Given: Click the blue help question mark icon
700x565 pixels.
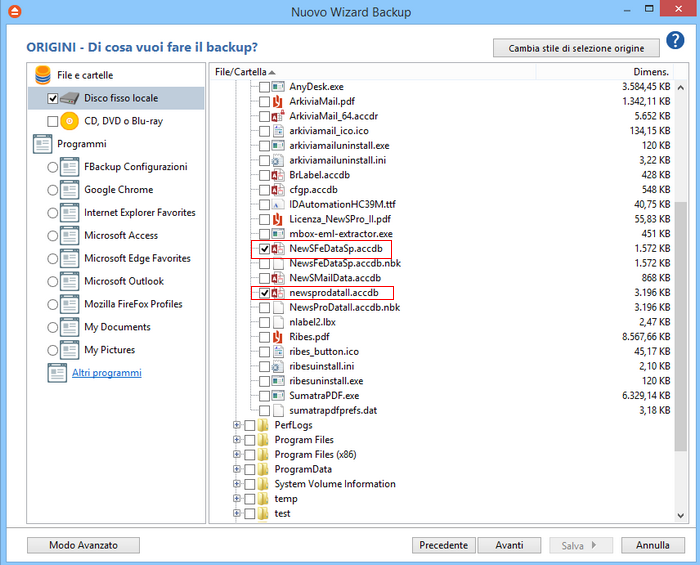Looking at the screenshot, I should click(675, 41).
